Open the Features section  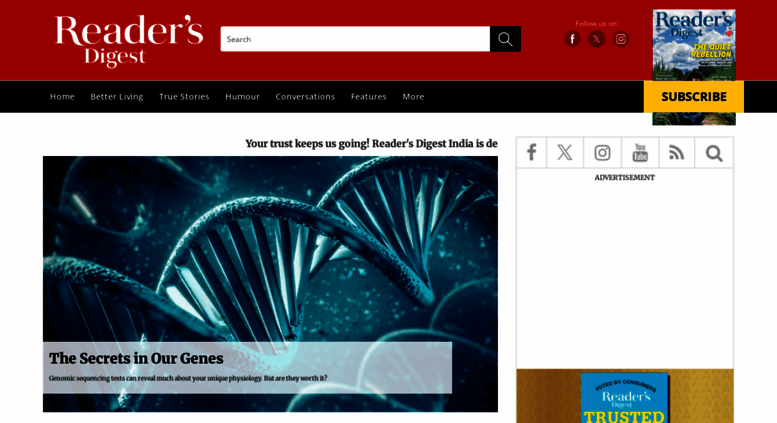point(369,97)
